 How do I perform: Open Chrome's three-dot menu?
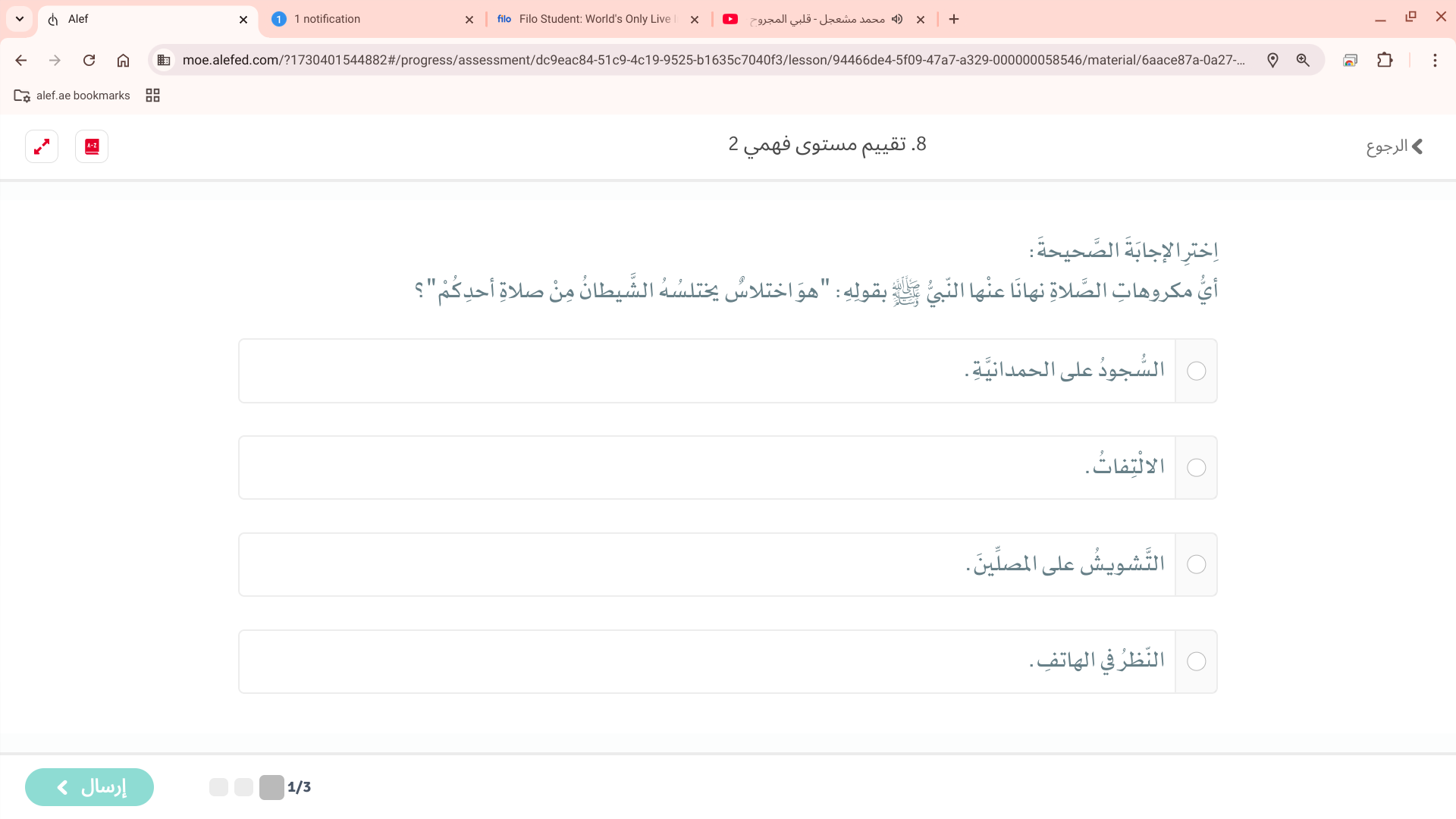pos(1435,60)
